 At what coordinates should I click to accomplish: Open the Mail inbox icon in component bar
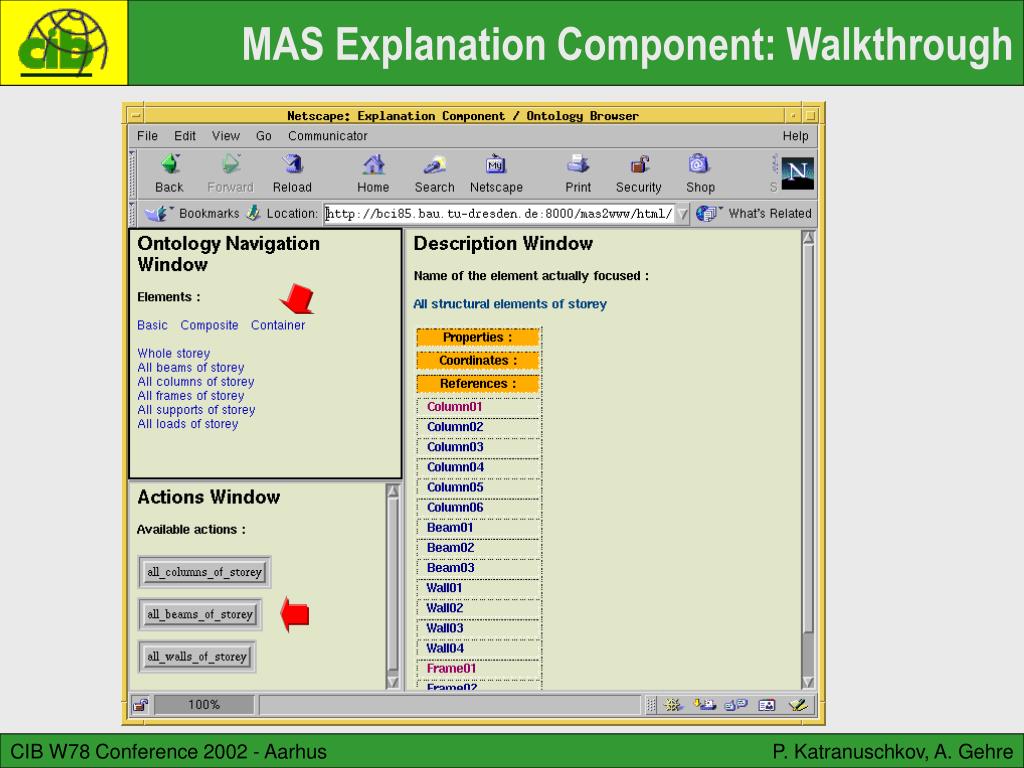click(x=704, y=705)
